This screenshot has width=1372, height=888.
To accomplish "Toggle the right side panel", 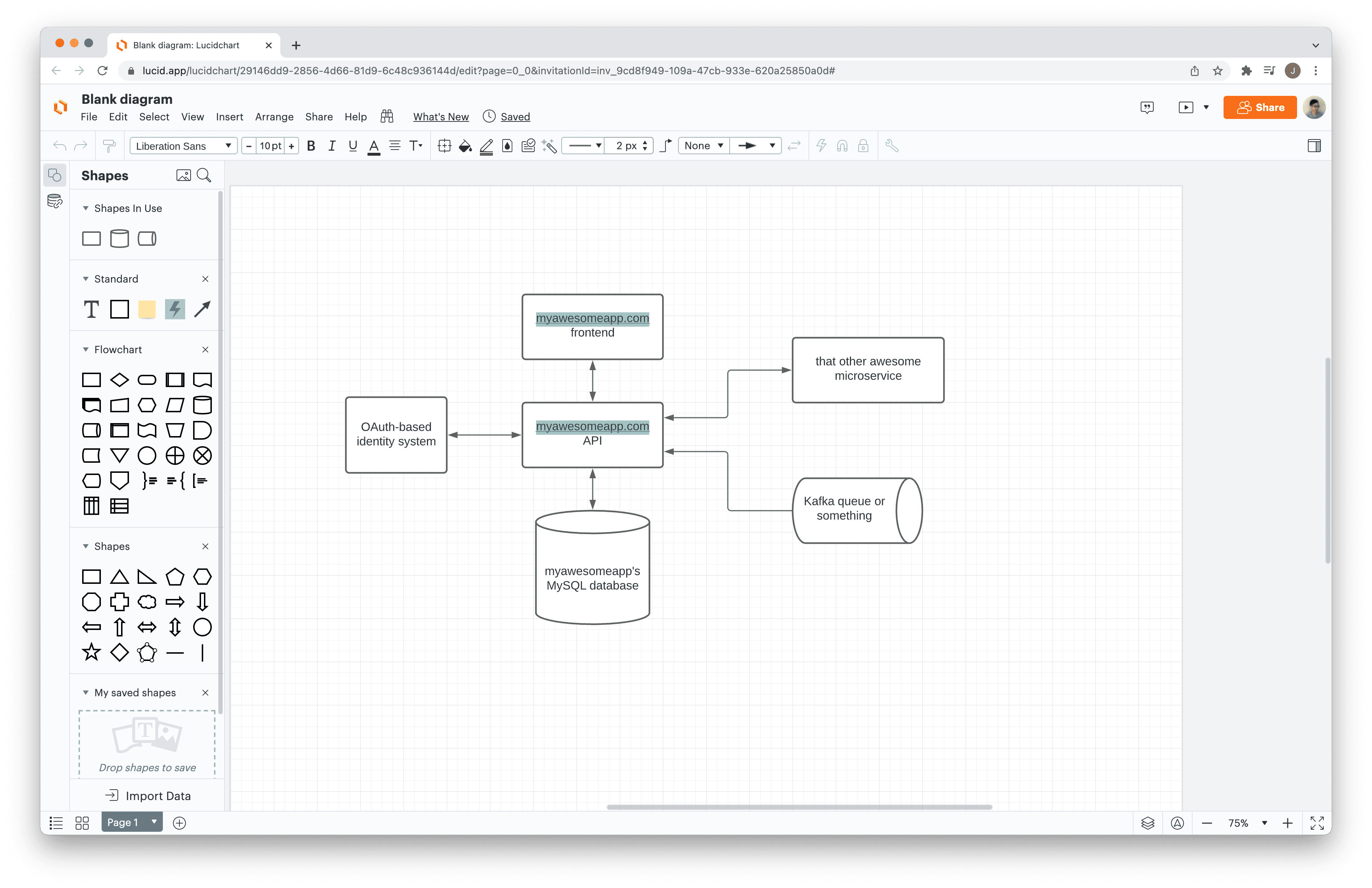I will coord(1314,146).
